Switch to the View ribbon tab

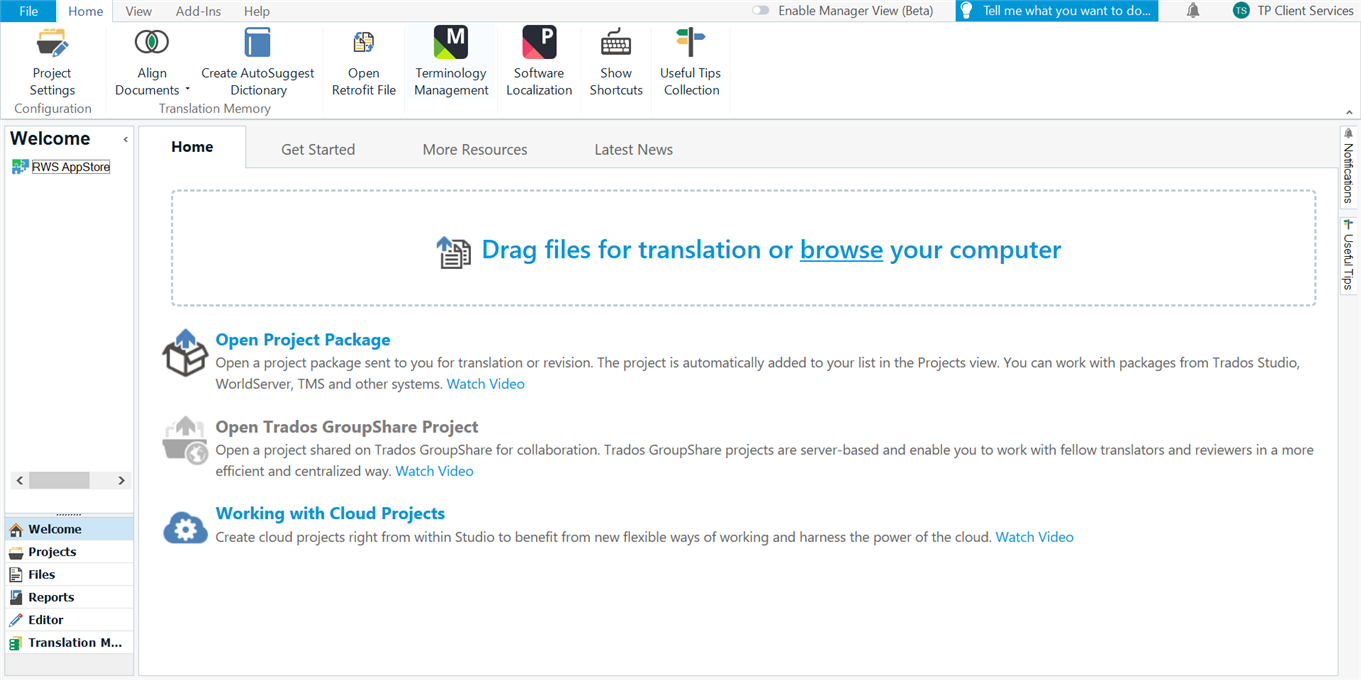pos(139,11)
